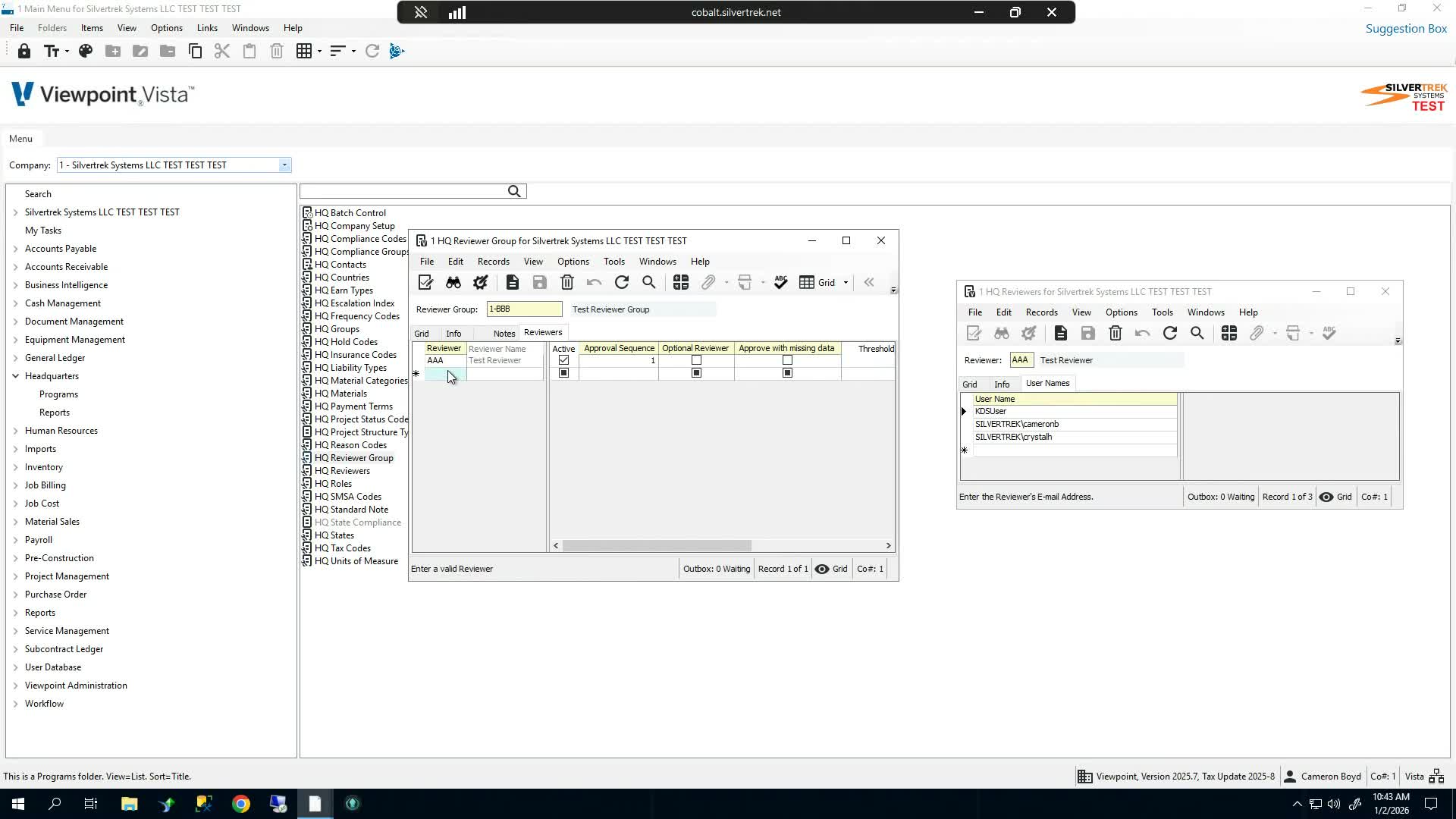Toggle Optional Reviewer checkbox in the new row
Viewport: 1456px width, 819px height.
click(x=696, y=374)
